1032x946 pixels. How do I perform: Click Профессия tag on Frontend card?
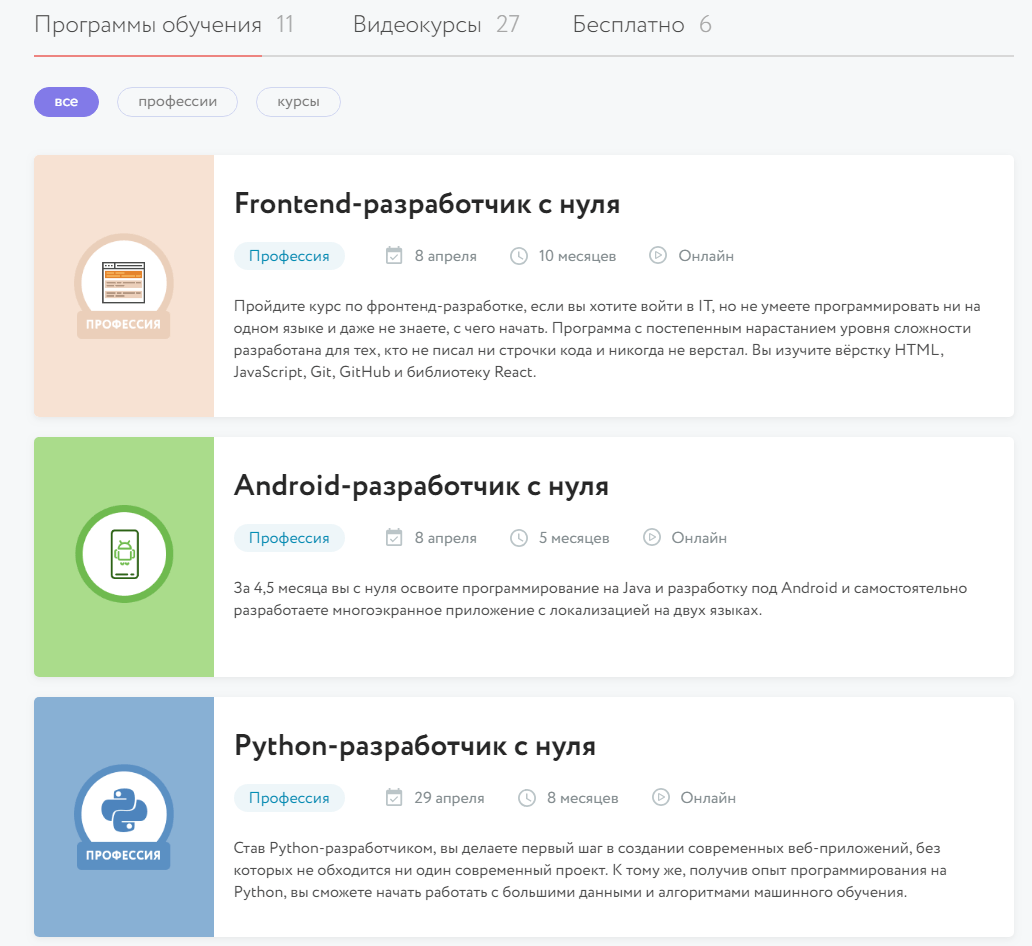(x=289, y=256)
